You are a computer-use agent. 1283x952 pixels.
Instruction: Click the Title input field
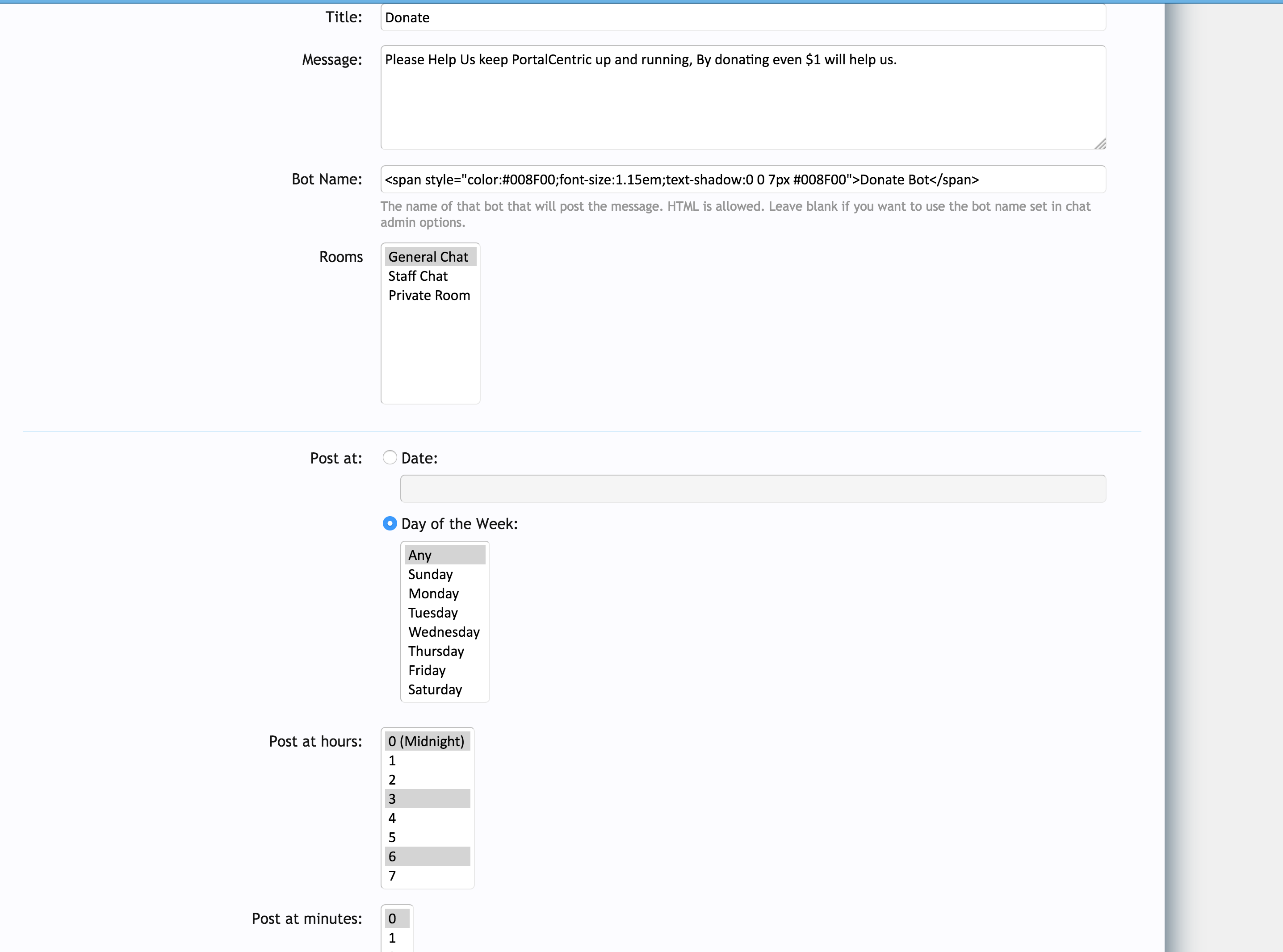(x=742, y=17)
